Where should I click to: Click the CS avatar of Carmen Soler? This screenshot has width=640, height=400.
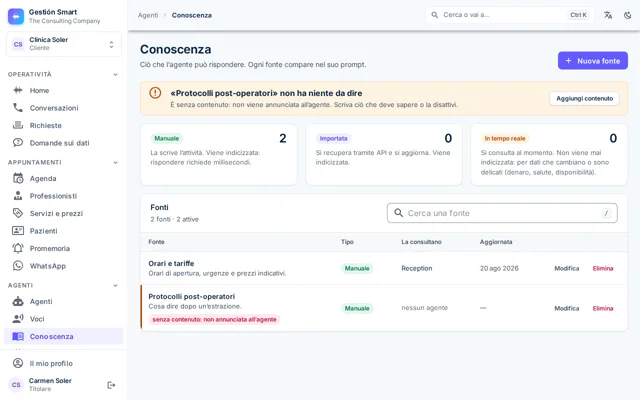16,385
